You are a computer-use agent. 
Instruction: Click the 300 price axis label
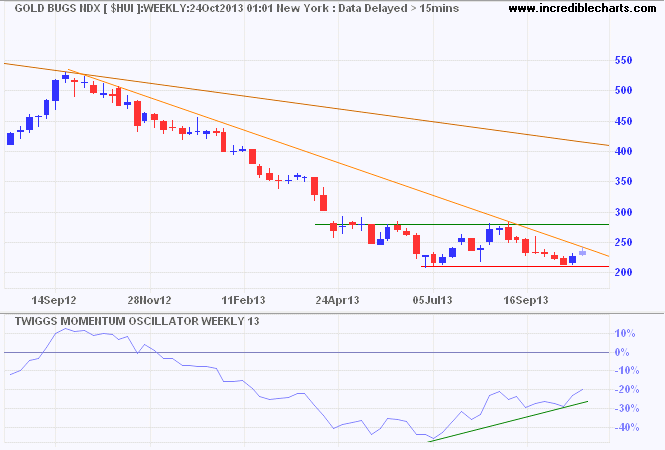pos(623,212)
